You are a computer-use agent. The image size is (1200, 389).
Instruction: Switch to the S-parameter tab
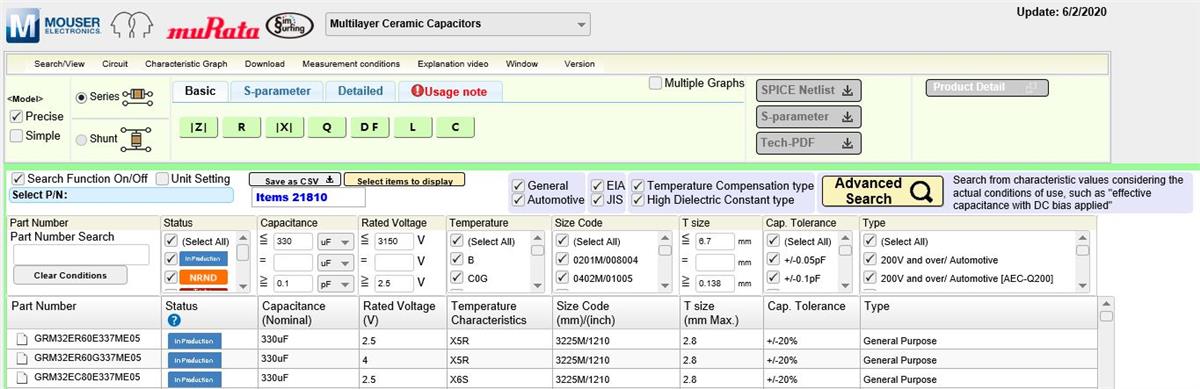(277, 91)
